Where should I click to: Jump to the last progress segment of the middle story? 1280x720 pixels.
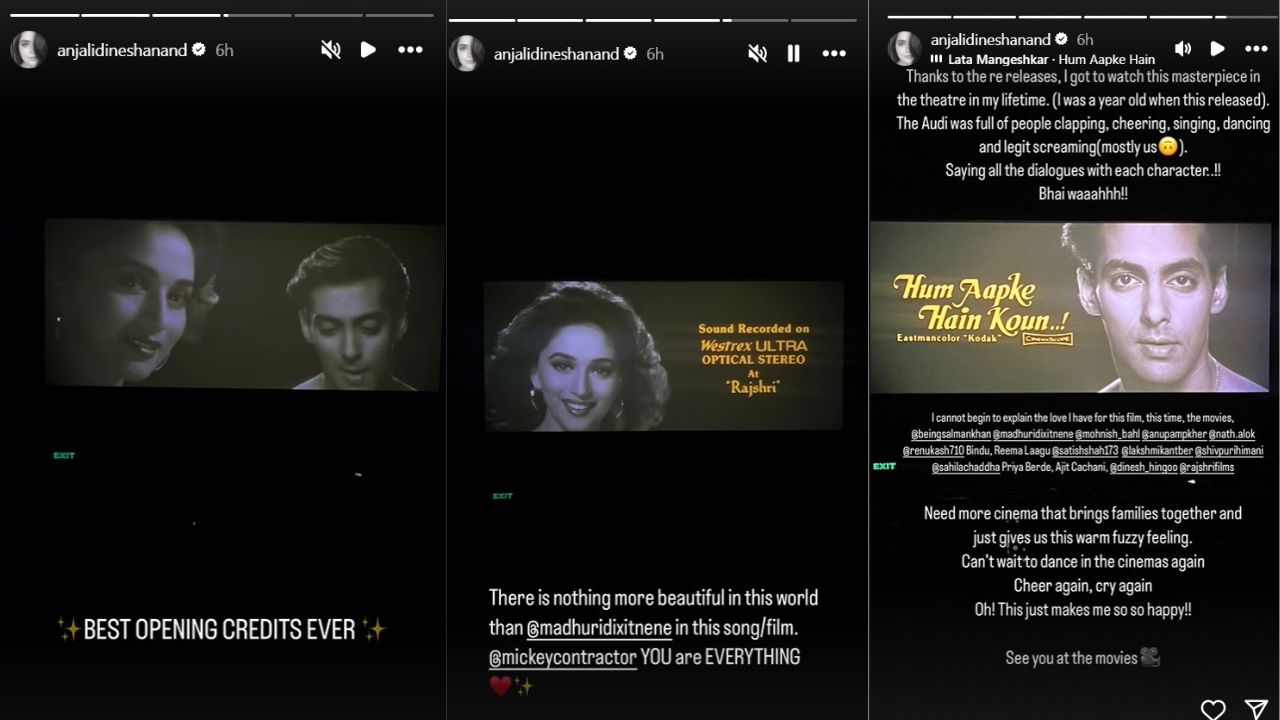[823, 19]
